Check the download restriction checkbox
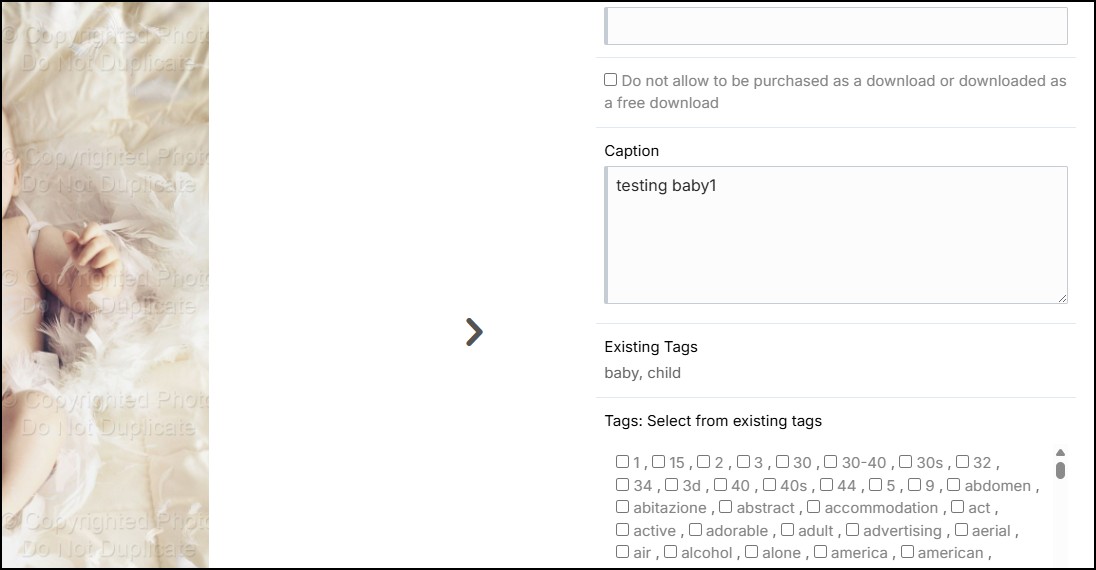The width and height of the screenshot is (1096, 570). (611, 80)
